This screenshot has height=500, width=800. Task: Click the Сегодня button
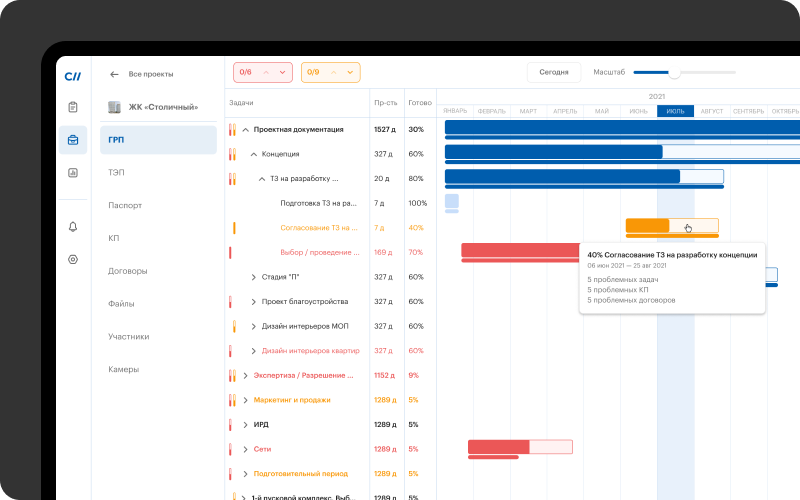point(554,72)
